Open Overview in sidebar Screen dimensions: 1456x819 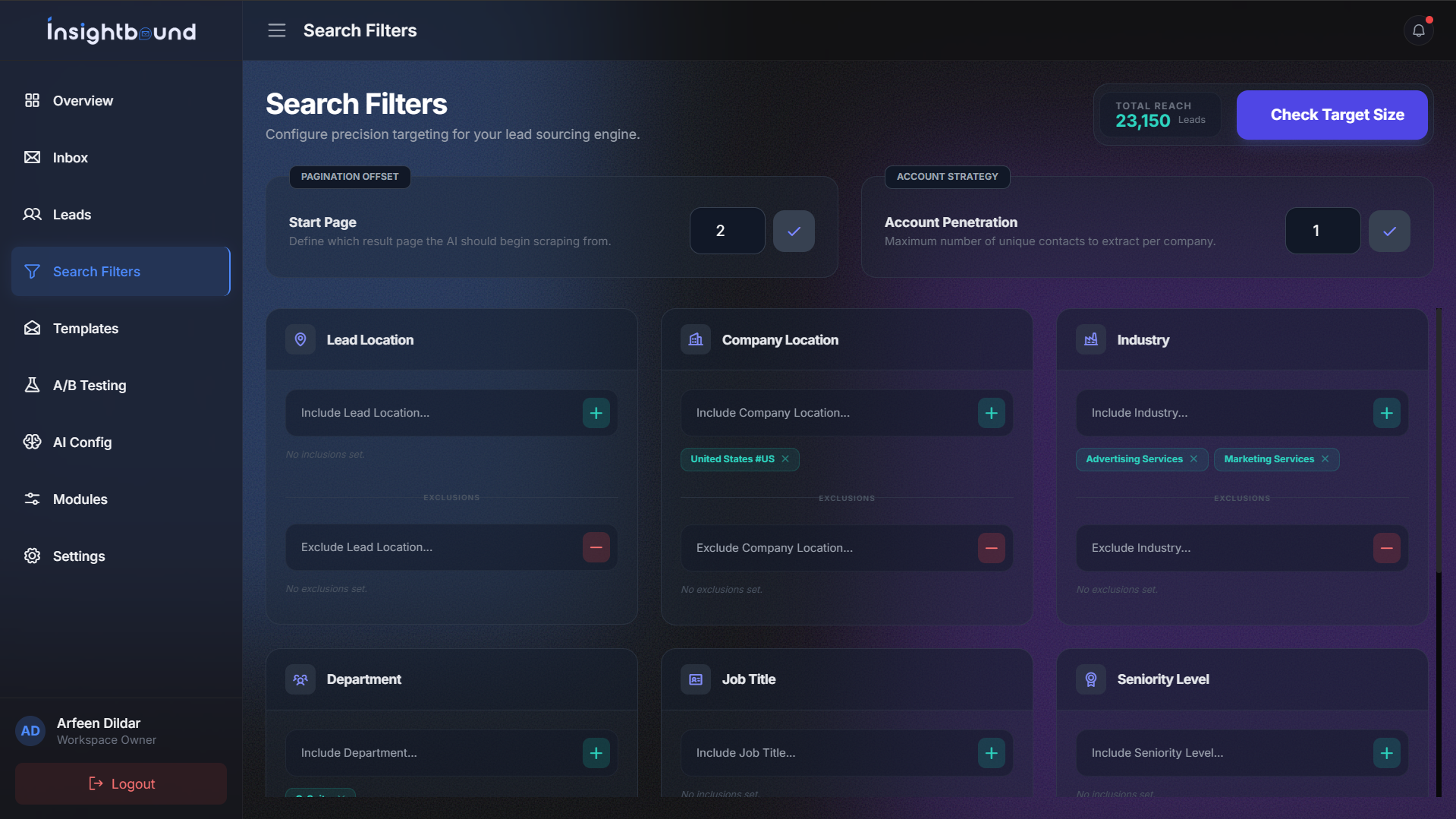121,101
